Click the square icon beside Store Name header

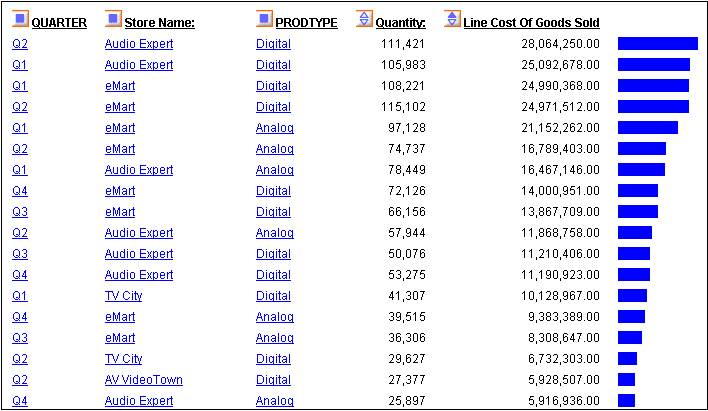pyautogui.click(x=113, y=20)
